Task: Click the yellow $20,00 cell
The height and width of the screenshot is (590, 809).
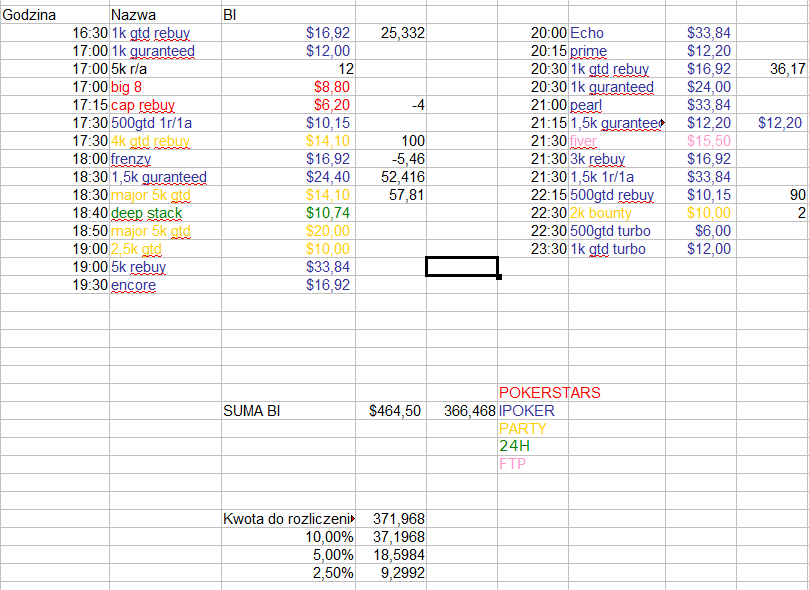Action: [x=288, y=231]
